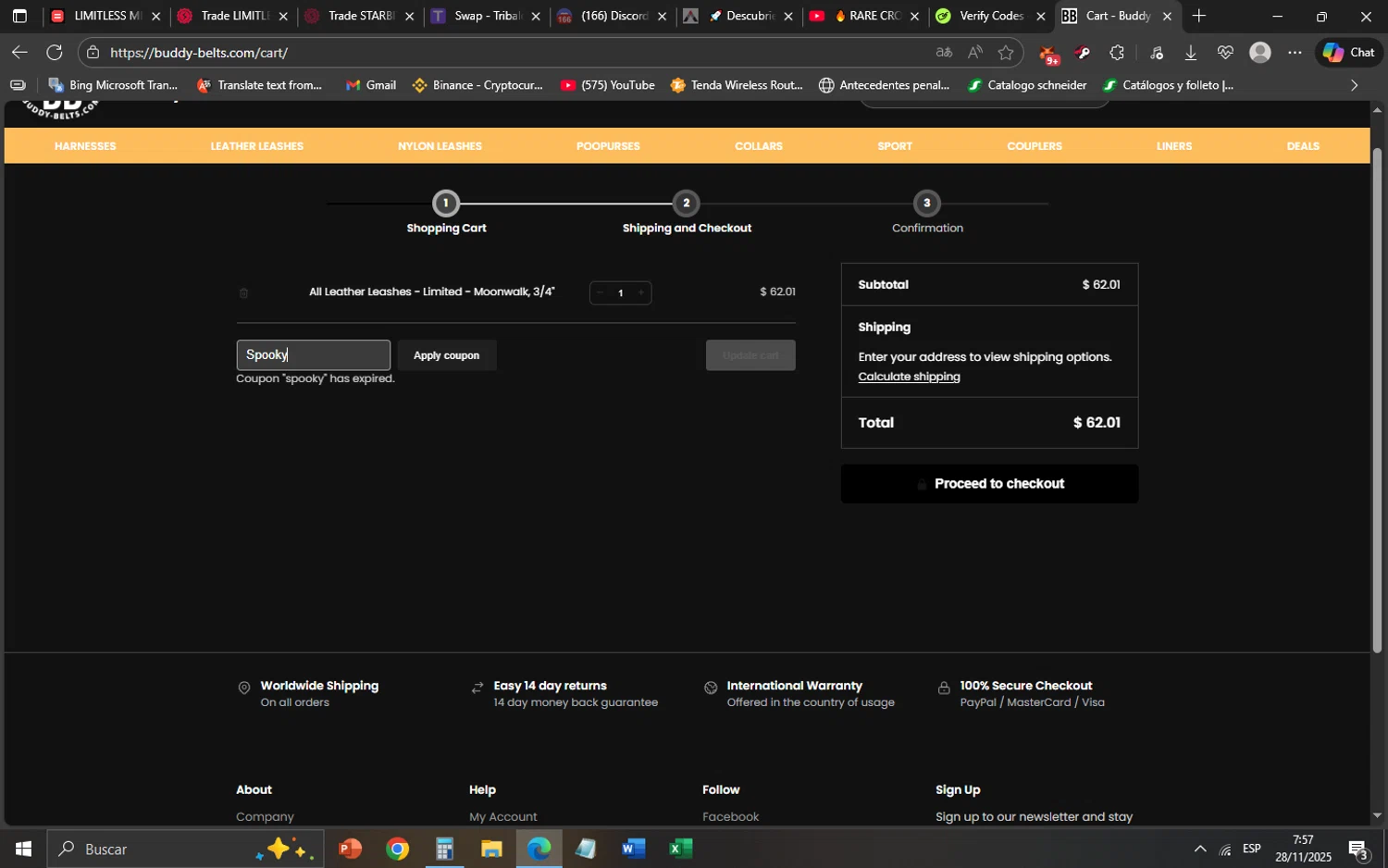The width and height of the screenshot is (1388, 868).
Task: Open the notifications center icon
Action: click(1359, 849)
